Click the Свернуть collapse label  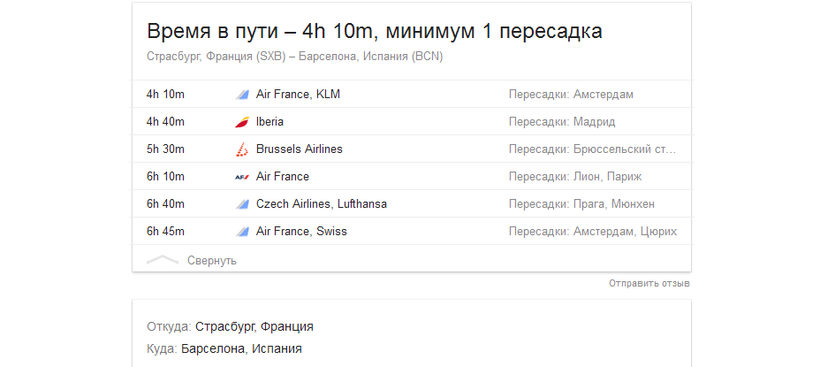coord(212,260)
